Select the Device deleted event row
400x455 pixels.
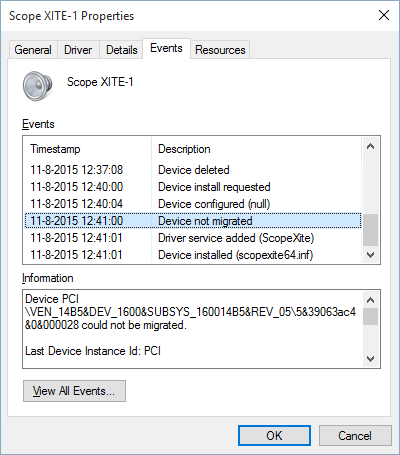(193, 170)
